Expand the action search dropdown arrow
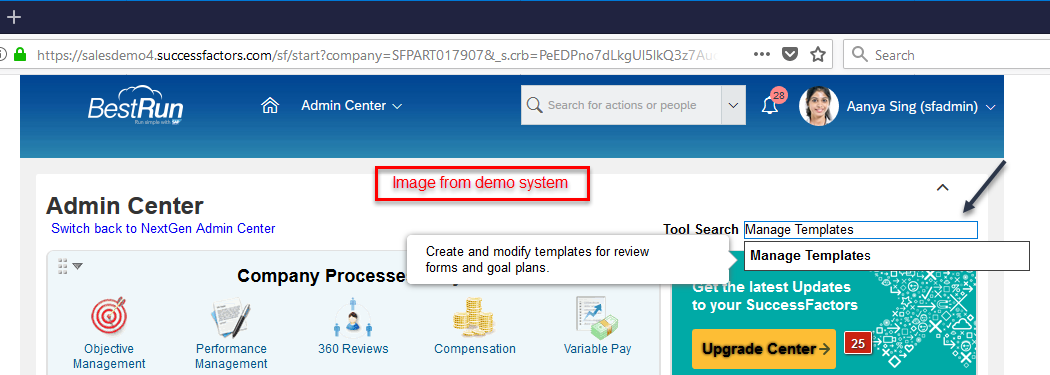The height and width of the screenshot is (375, 1050). [733, 105]
